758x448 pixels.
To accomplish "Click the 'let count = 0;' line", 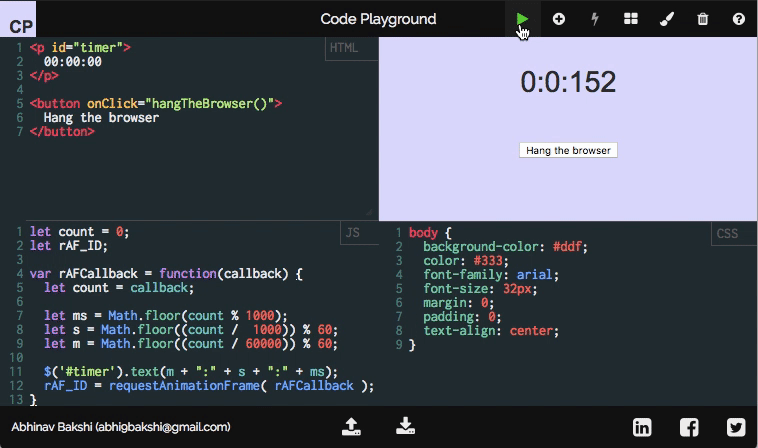I will point(79,232).
